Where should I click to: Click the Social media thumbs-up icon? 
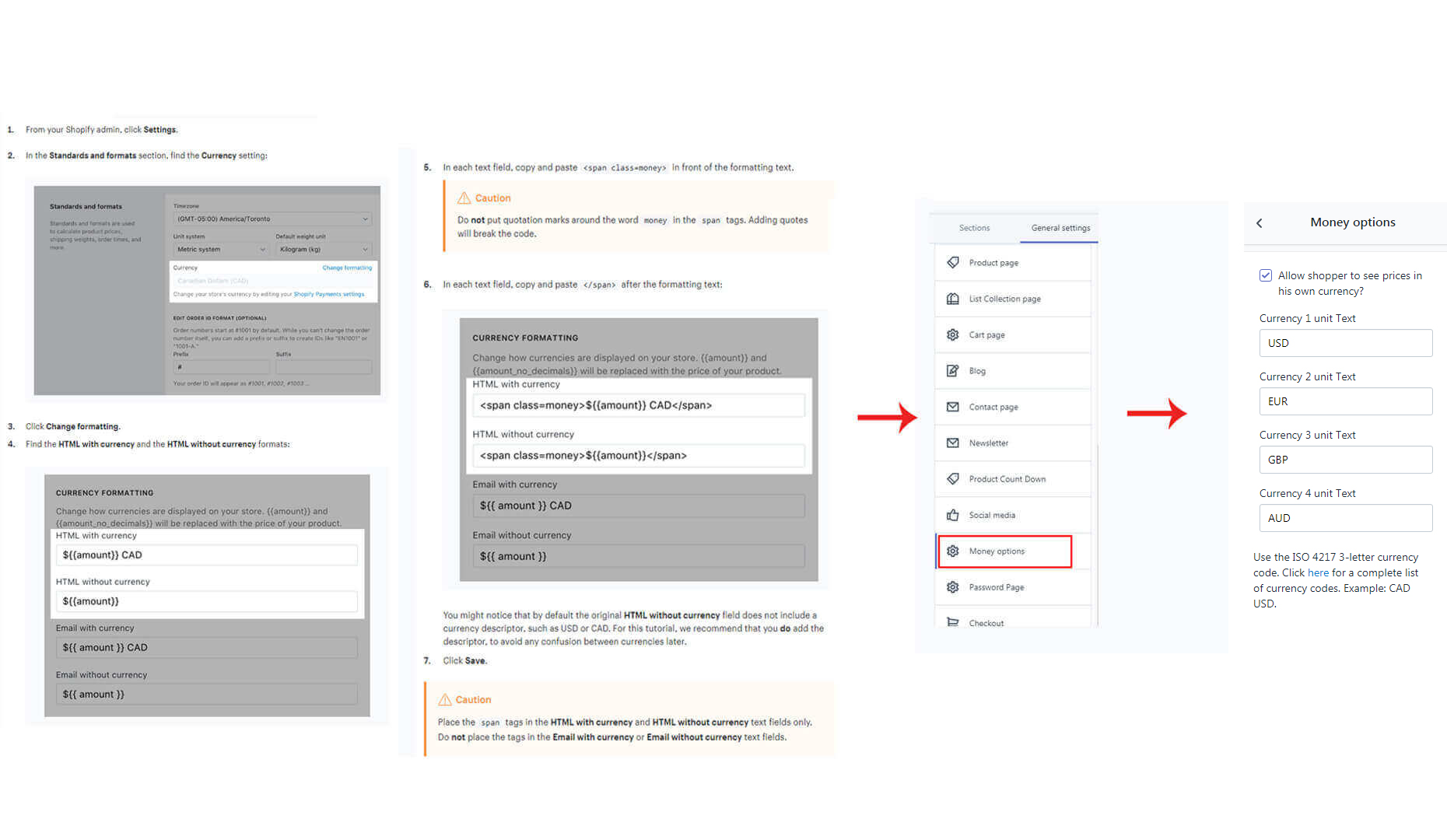[952, 515]
